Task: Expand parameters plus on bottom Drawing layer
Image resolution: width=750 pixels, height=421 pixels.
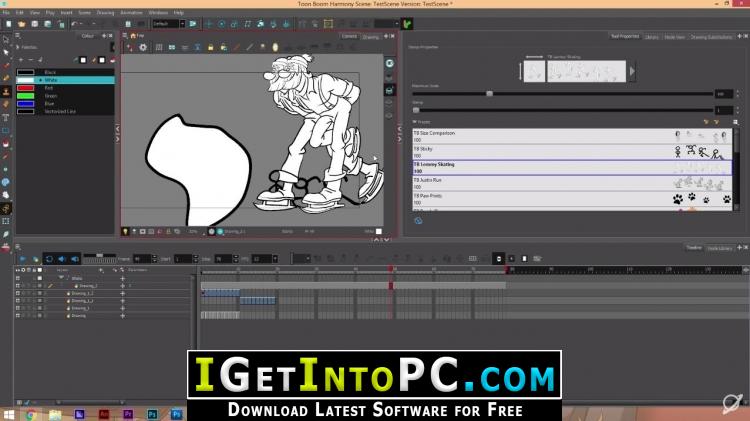Action: click(x=122, y=316)
